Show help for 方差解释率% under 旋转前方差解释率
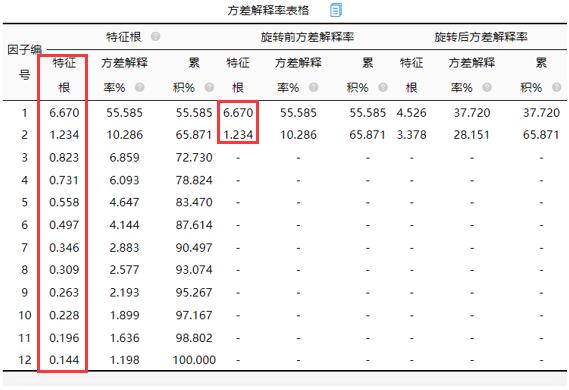Viewport: 569px width, 390px height. click(x=313, y=87)
